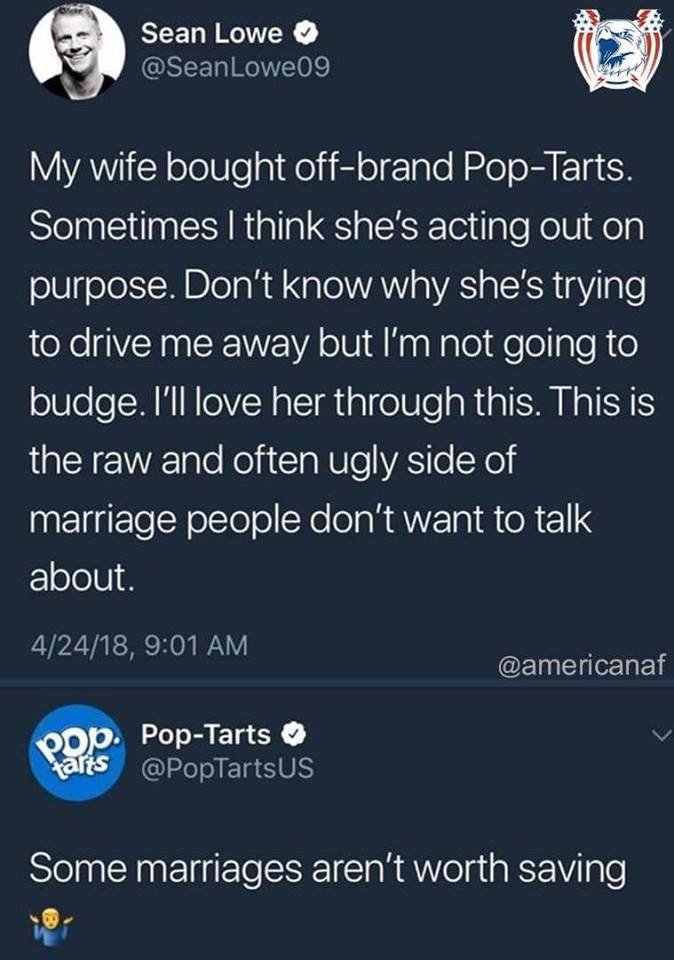This screenshot has width=674, height=960.
Task: Click the tweet's final word "about."
Action: (81, 576)
